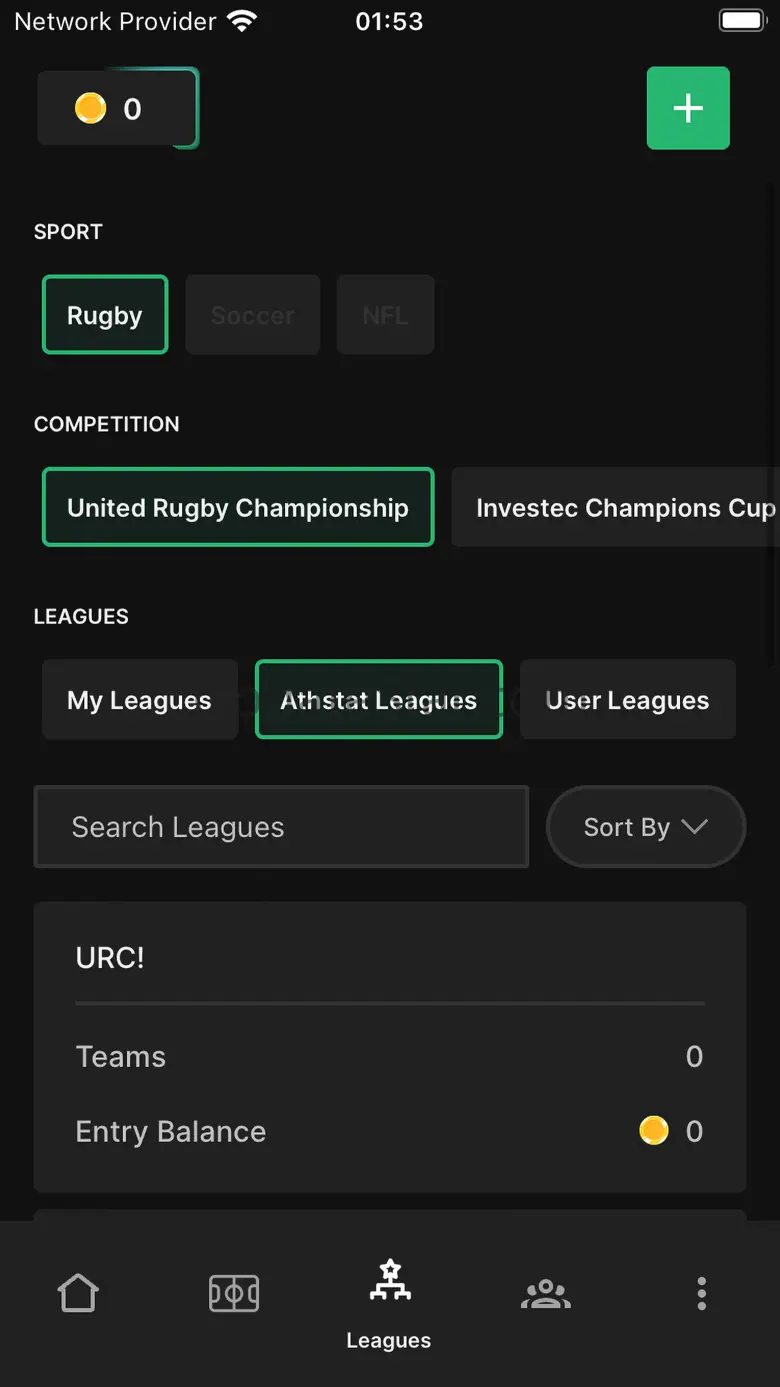This screenshot has height=1387, width=780.
Task: Open the people group tab icon
Action: (546, 1292)
